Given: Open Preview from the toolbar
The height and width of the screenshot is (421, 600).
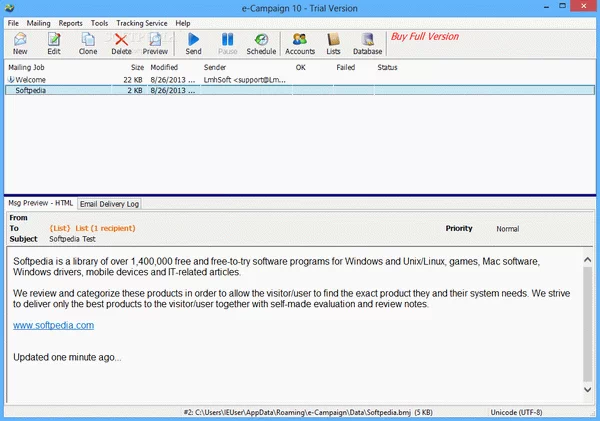Looking at the screenshot, I should [155, 44].
